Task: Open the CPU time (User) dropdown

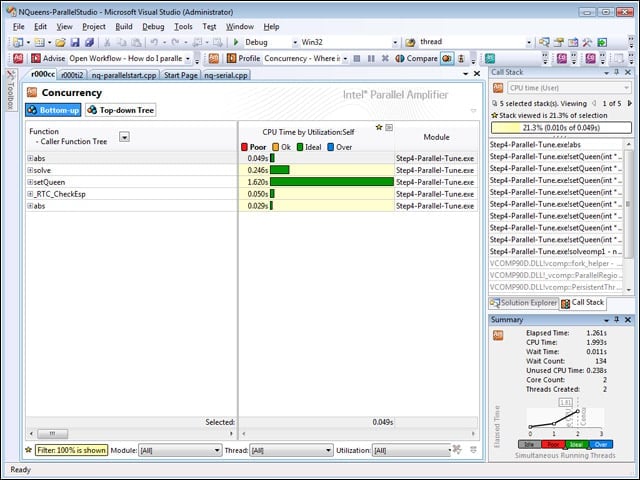Action: (569, 88)
